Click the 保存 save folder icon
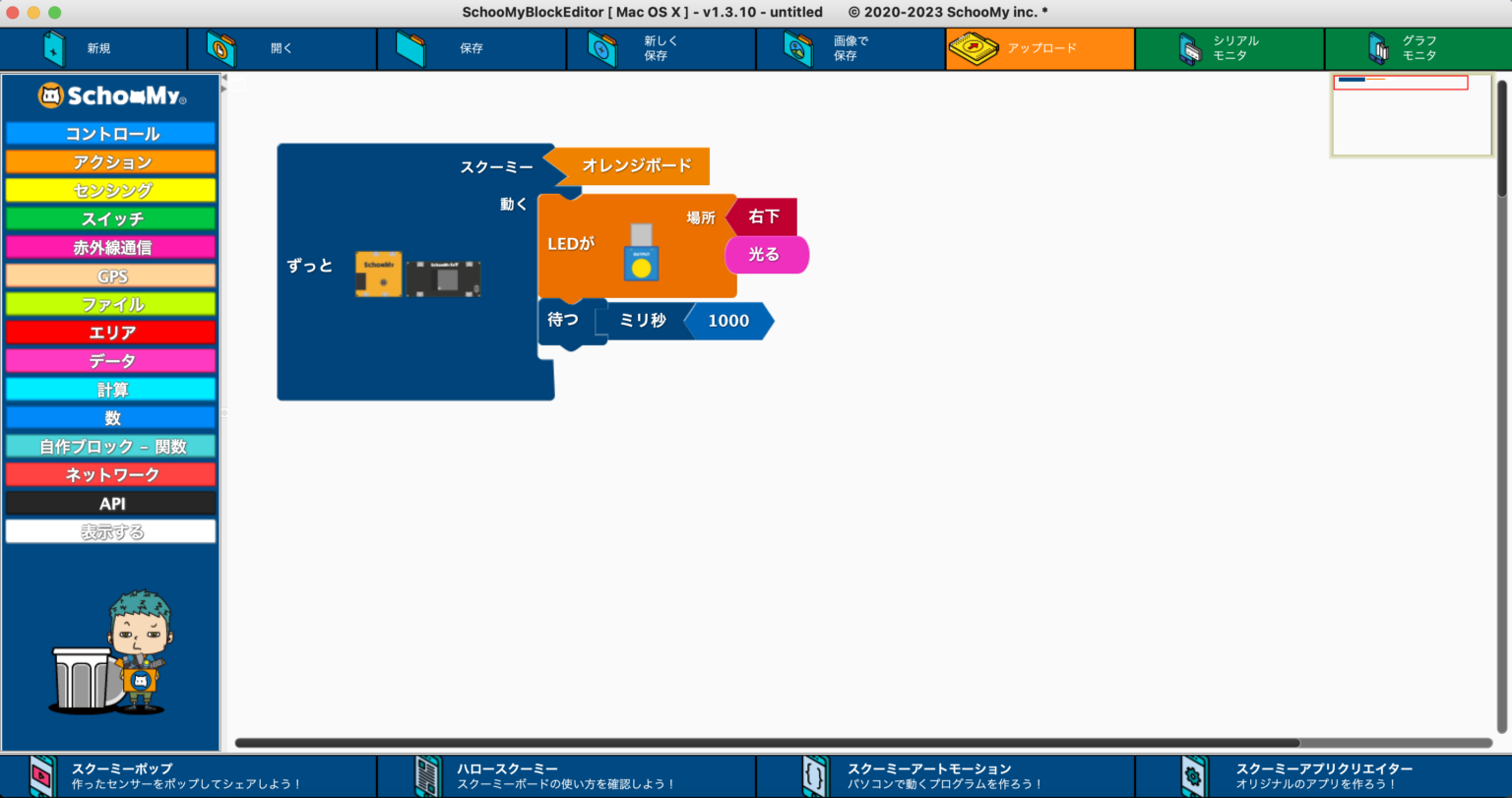1512x798 pixels. coord(410,48)
